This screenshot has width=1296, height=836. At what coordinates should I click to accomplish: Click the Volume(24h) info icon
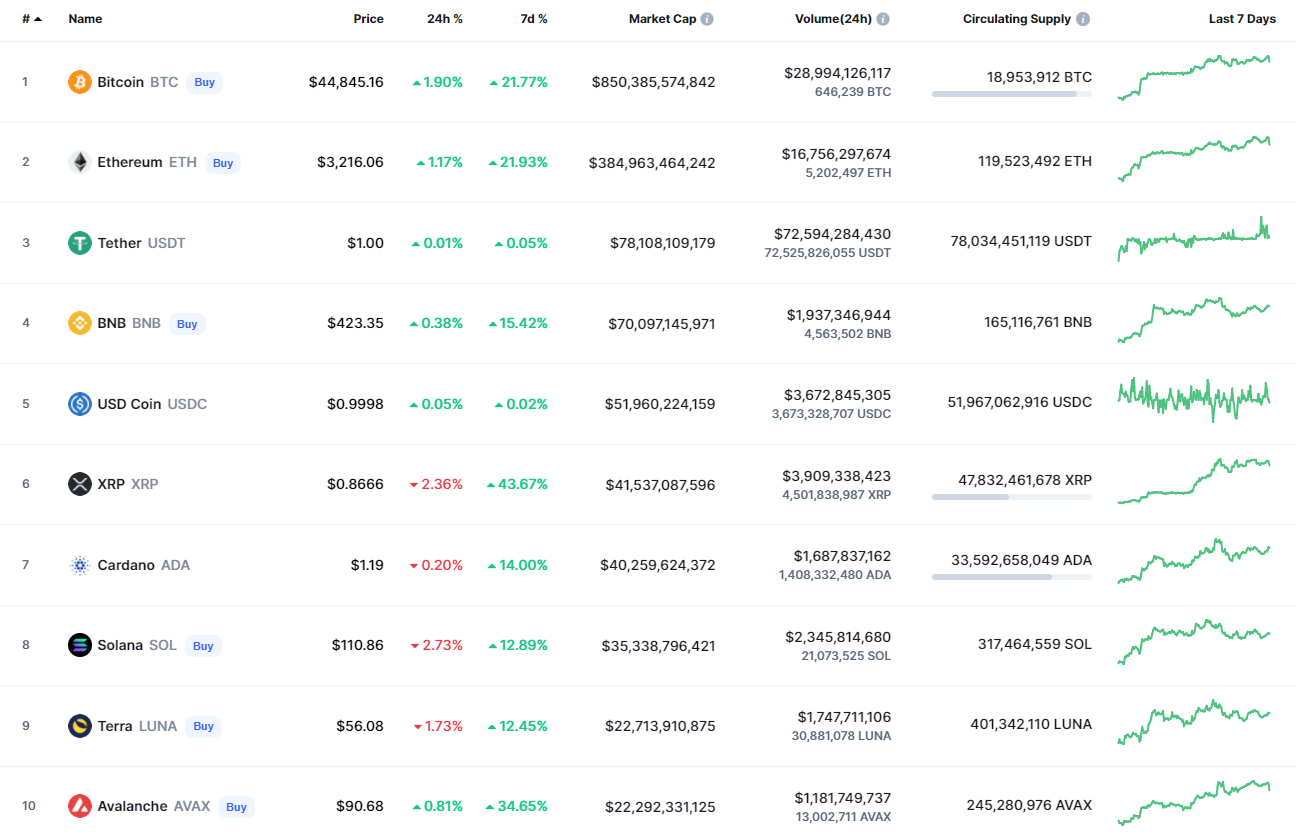pyautogui.click(x=883, y=19)
